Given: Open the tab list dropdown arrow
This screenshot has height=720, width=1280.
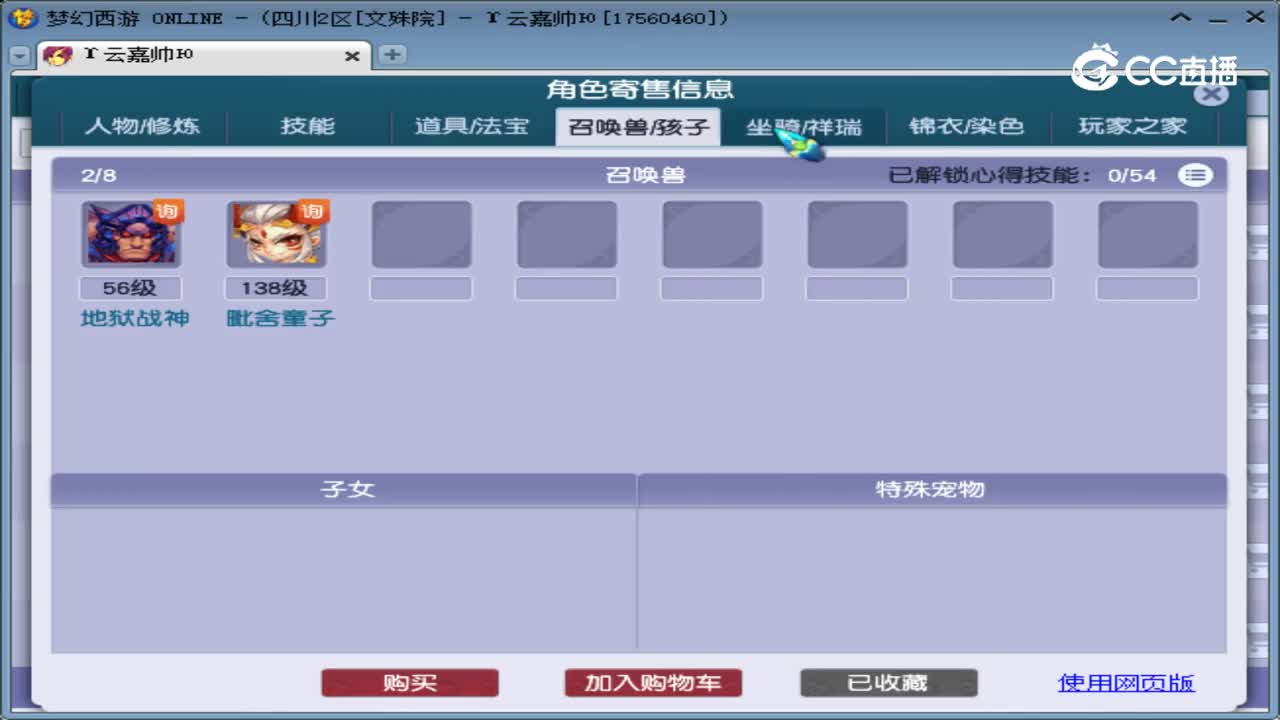Looking at the screenshot, I should (19, 56).
